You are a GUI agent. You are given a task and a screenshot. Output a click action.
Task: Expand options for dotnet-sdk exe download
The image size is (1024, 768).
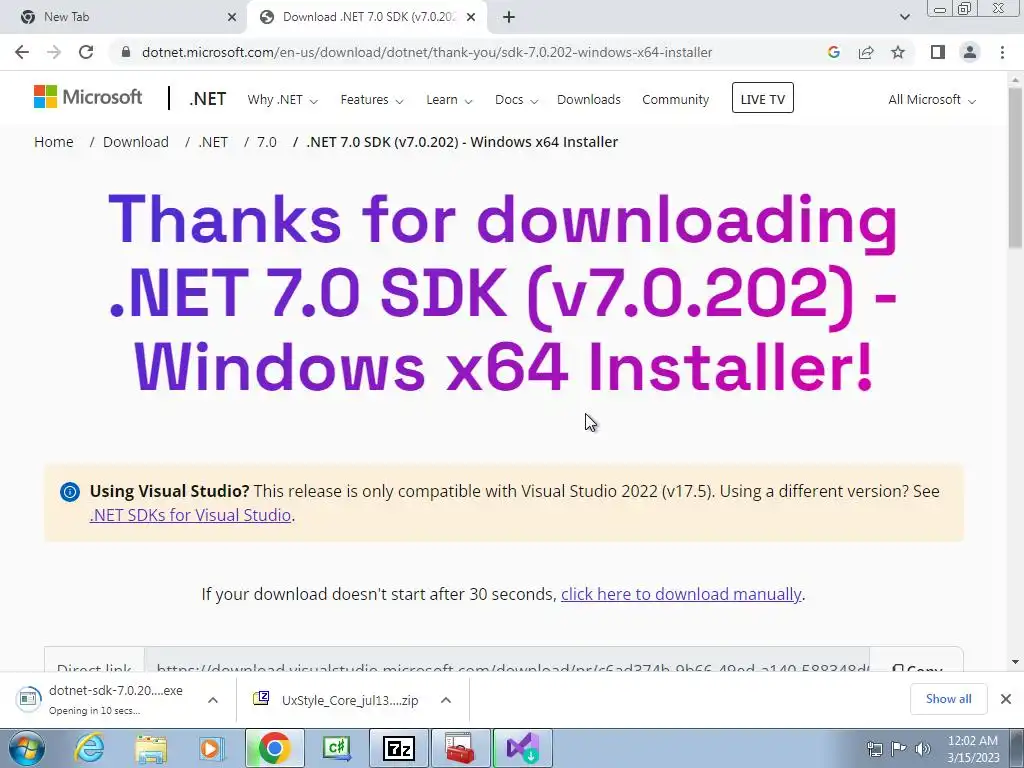coord(213,700)
